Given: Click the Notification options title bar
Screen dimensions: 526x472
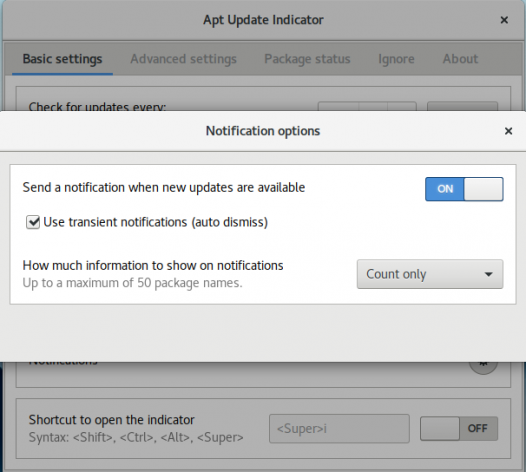Looking at the screenshot, I should pos(263,131).
